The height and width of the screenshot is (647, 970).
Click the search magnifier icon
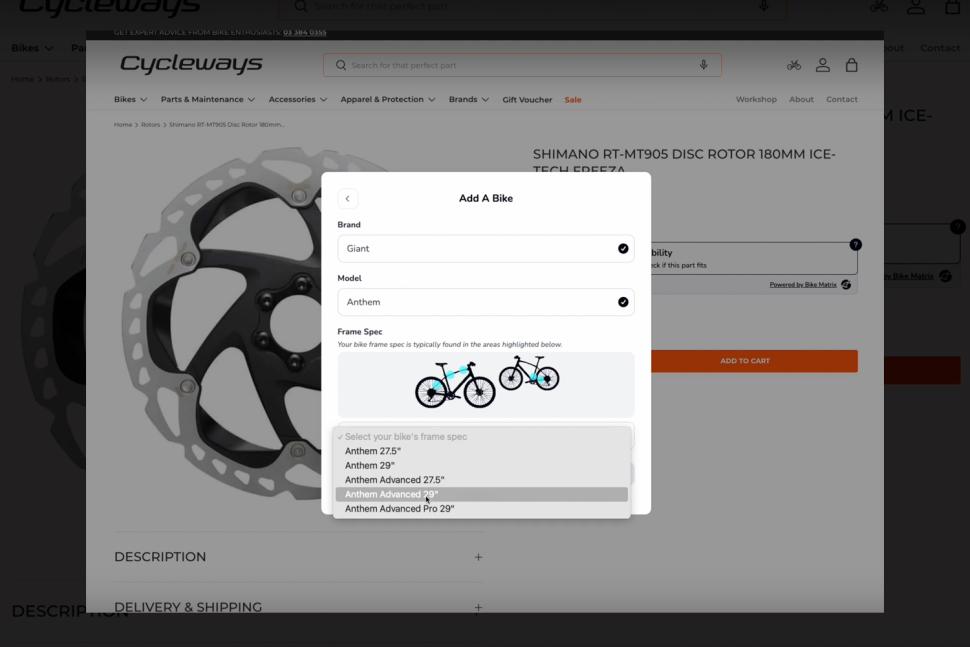pos(341,65)
